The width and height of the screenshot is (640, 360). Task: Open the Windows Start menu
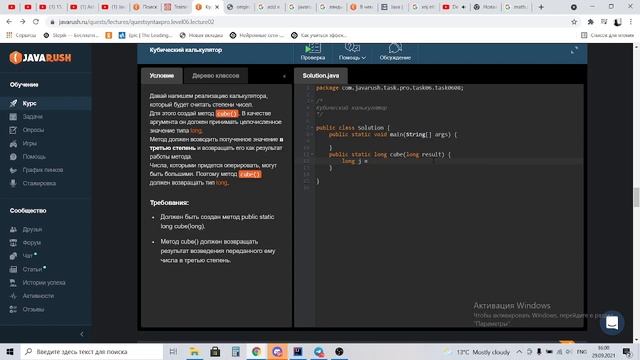pos(10,351)
